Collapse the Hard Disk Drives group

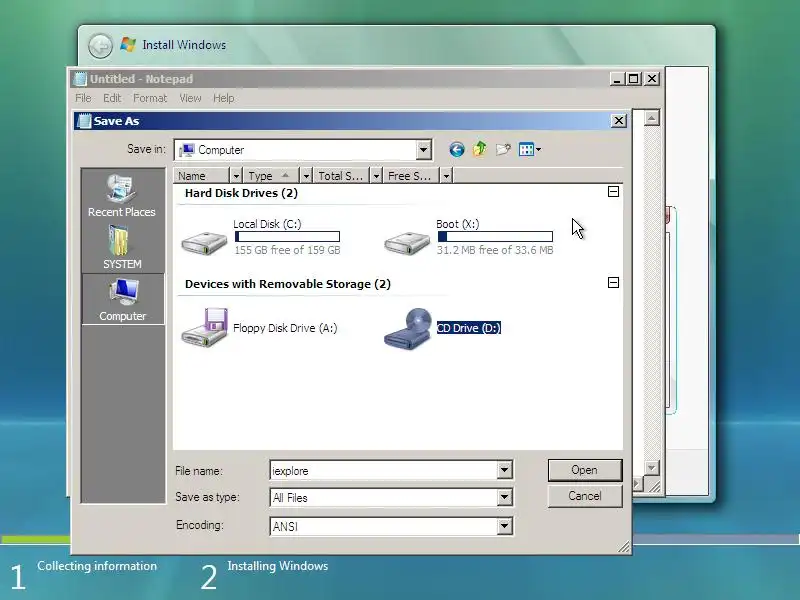tap(614, 192)
